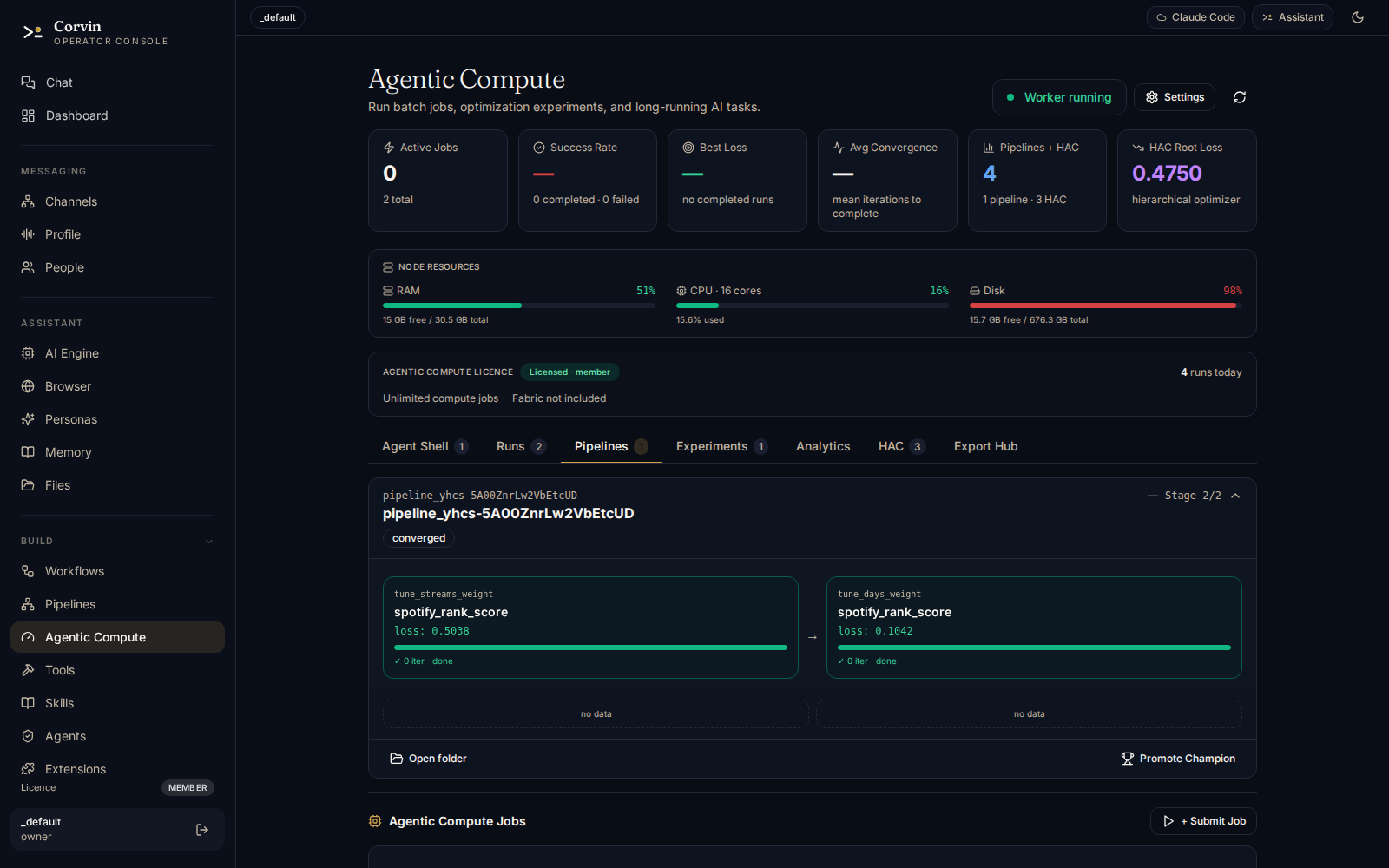The width and height of the screenshot is (1389, 868).
Task: Toggle dark mode moon icon
Action: (1358, 17)
